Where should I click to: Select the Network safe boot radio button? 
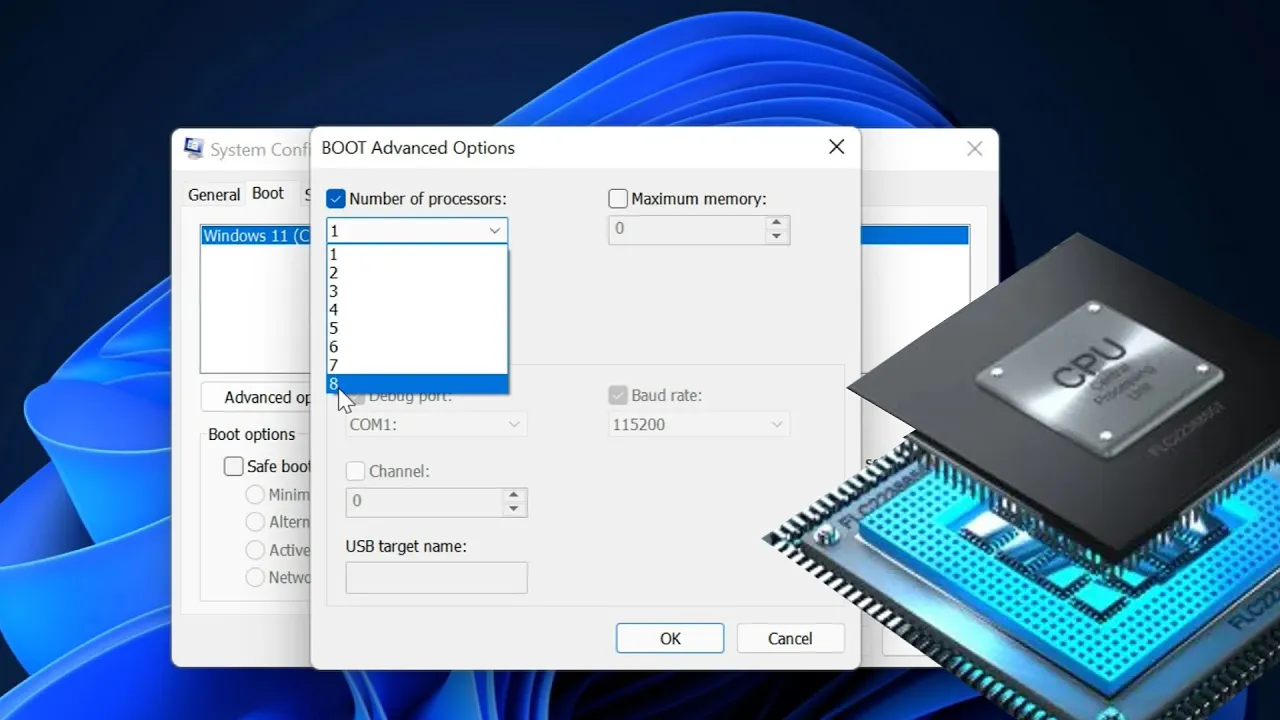click(255, 577)
